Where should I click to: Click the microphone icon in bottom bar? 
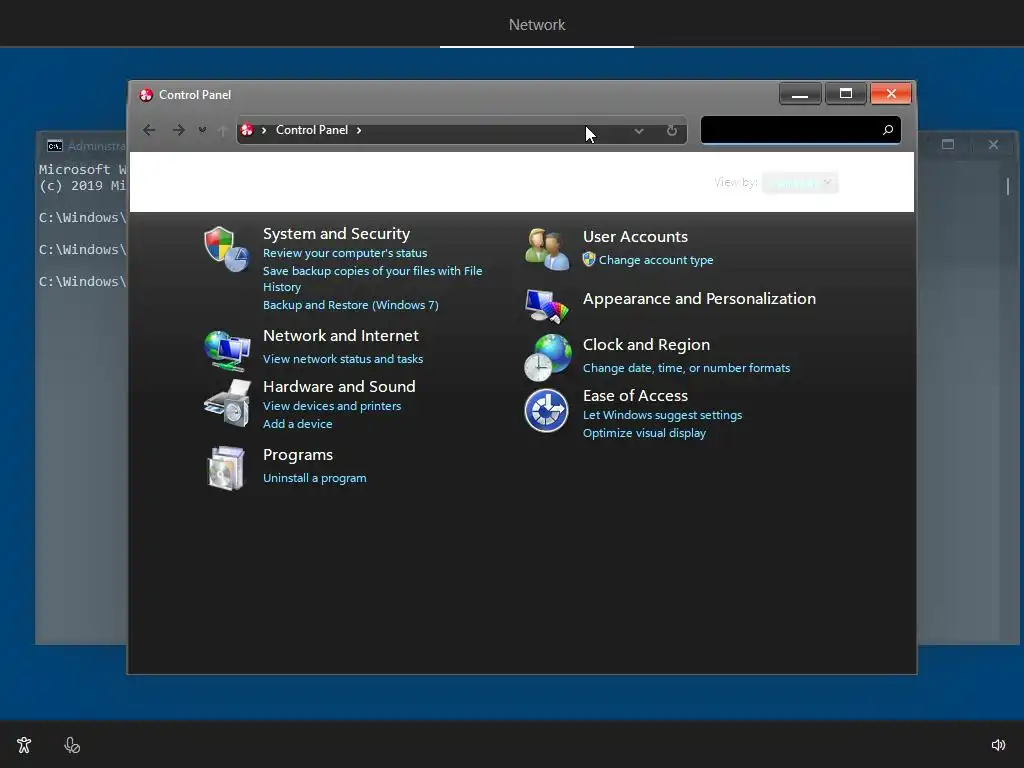72,745
